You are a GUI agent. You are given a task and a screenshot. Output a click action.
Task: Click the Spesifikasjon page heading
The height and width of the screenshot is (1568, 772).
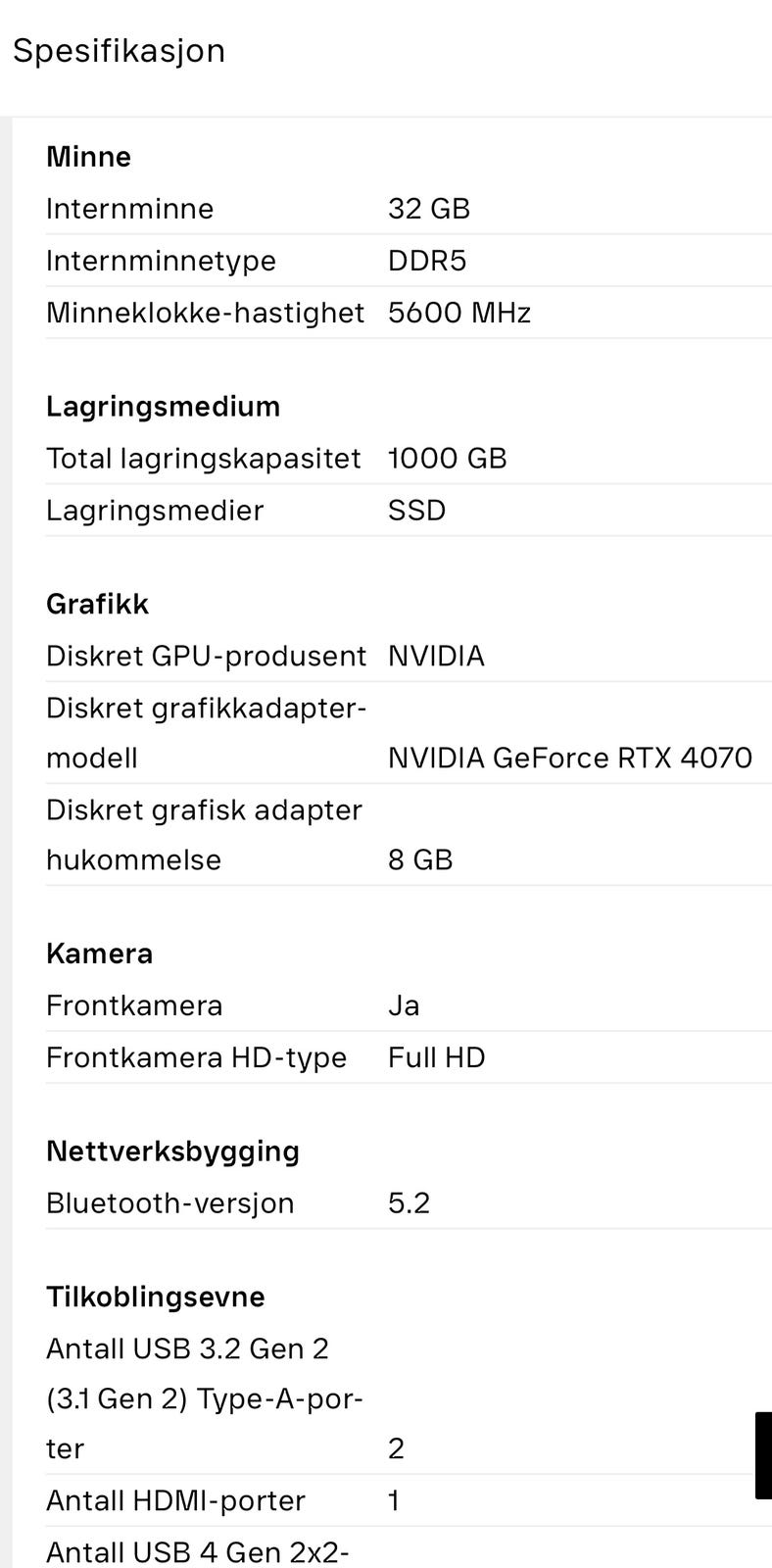coord(119,51)
